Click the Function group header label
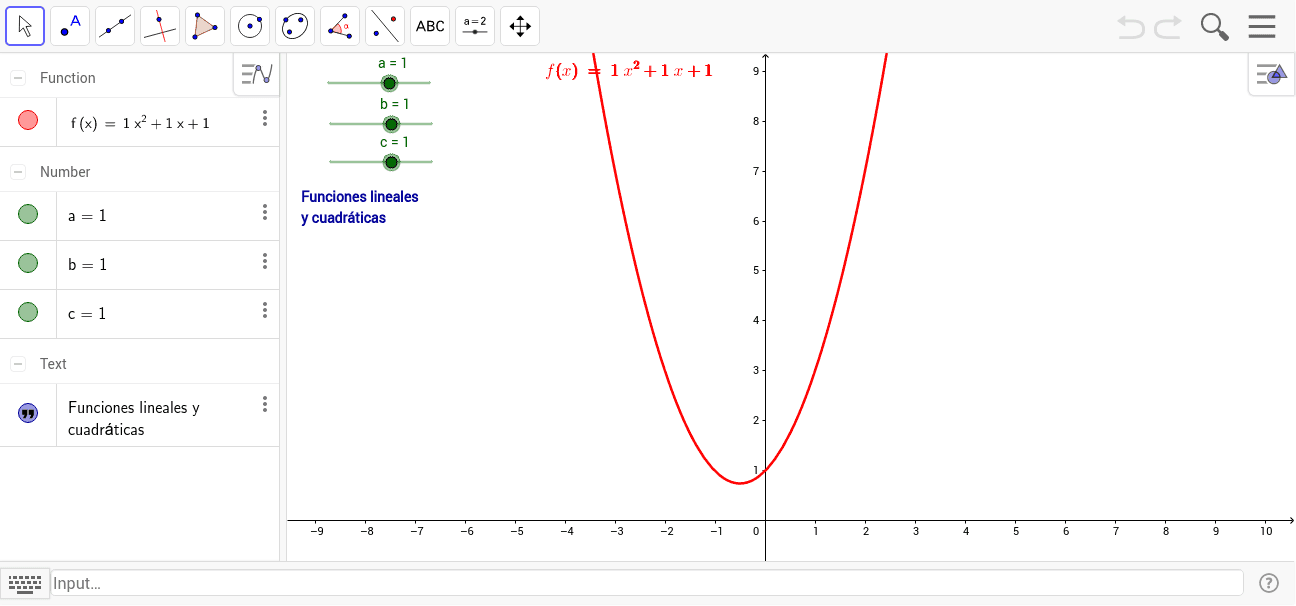 click(x=68, y=78)
